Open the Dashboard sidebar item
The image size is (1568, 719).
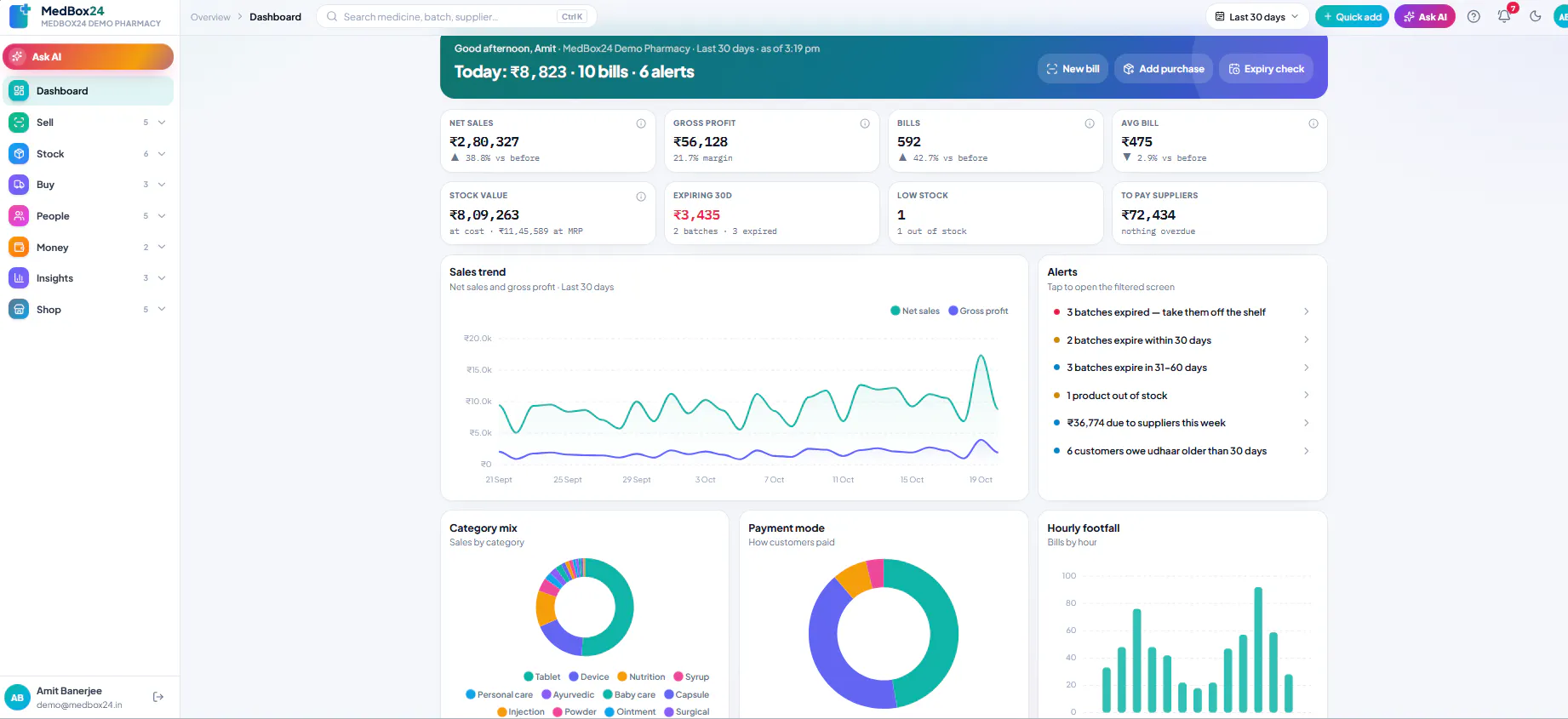pyautogui.click(x=89, y=91)
